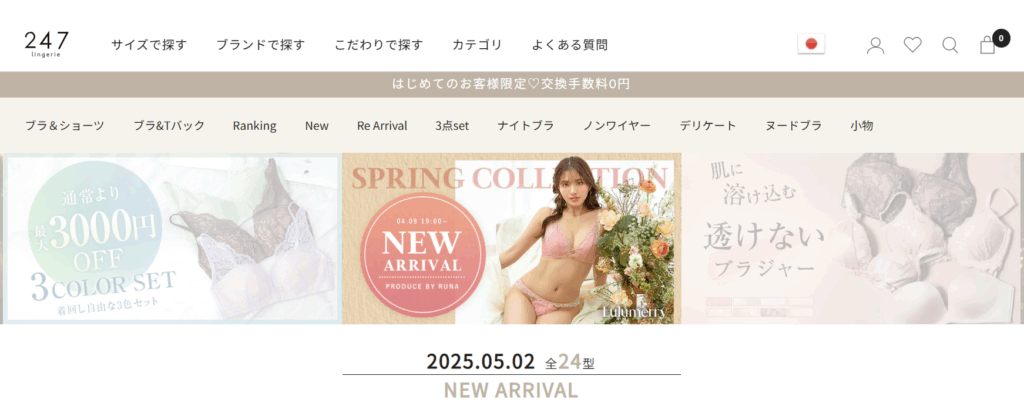Screen dimensions: 1024x406
Task: Click the 交換手数料0円 announcement banner
Action: click(x=511, y=84)
